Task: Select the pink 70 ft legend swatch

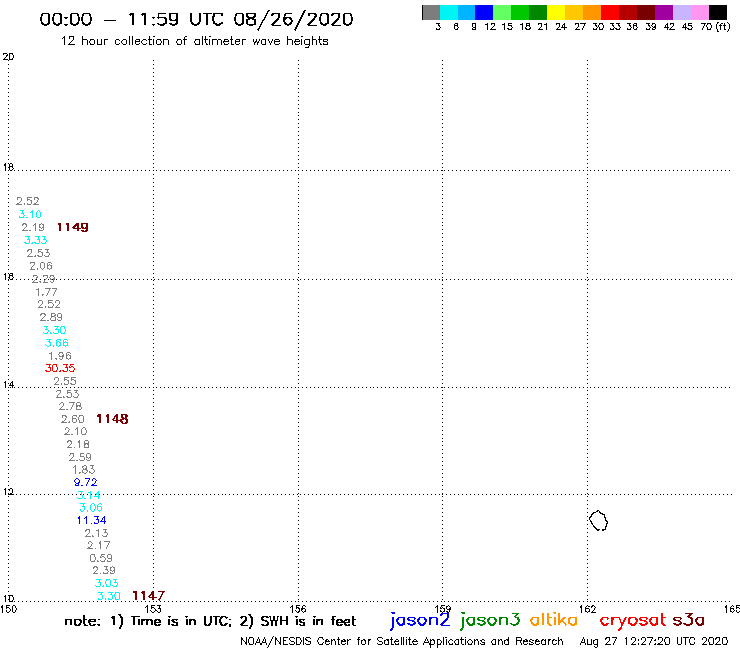Action: click(699, 12)
